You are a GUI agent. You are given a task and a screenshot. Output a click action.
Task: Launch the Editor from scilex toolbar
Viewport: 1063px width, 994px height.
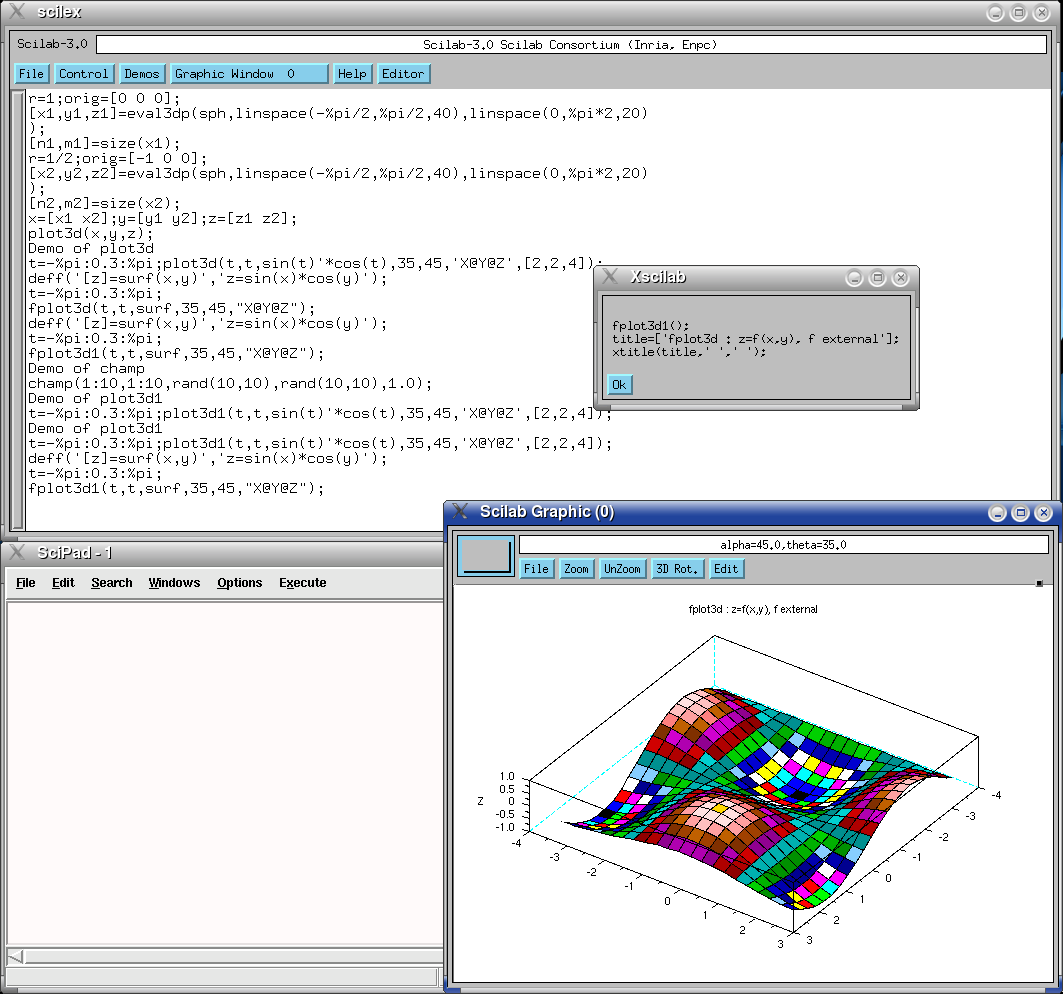pyautogui.click(x=403, y=74)
